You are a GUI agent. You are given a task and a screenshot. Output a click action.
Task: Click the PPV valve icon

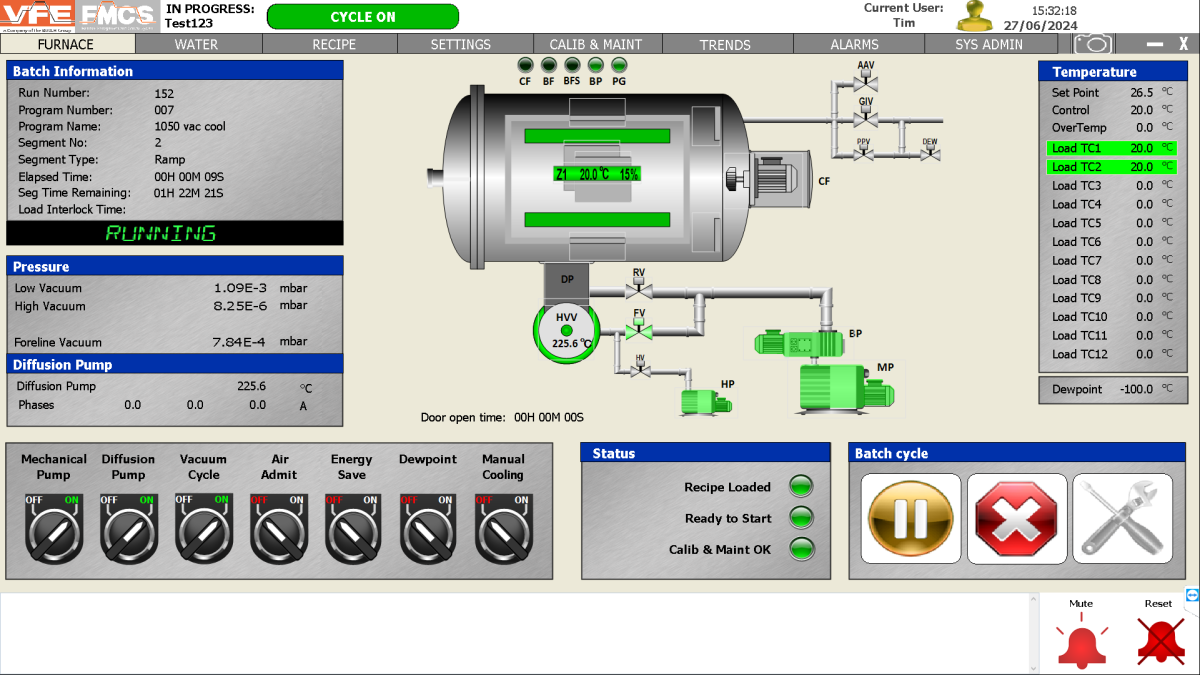pos(864,154)
